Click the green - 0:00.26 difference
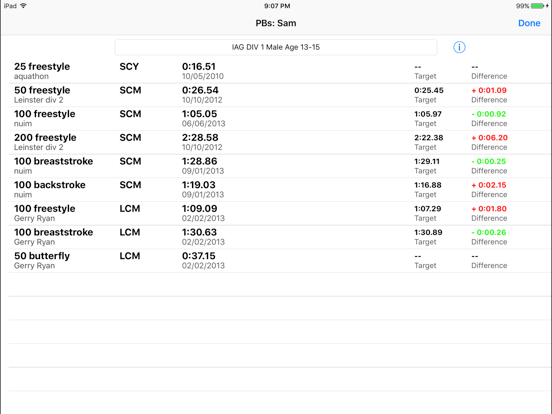The width and height of the screenshot is (552, 414). 489,232
